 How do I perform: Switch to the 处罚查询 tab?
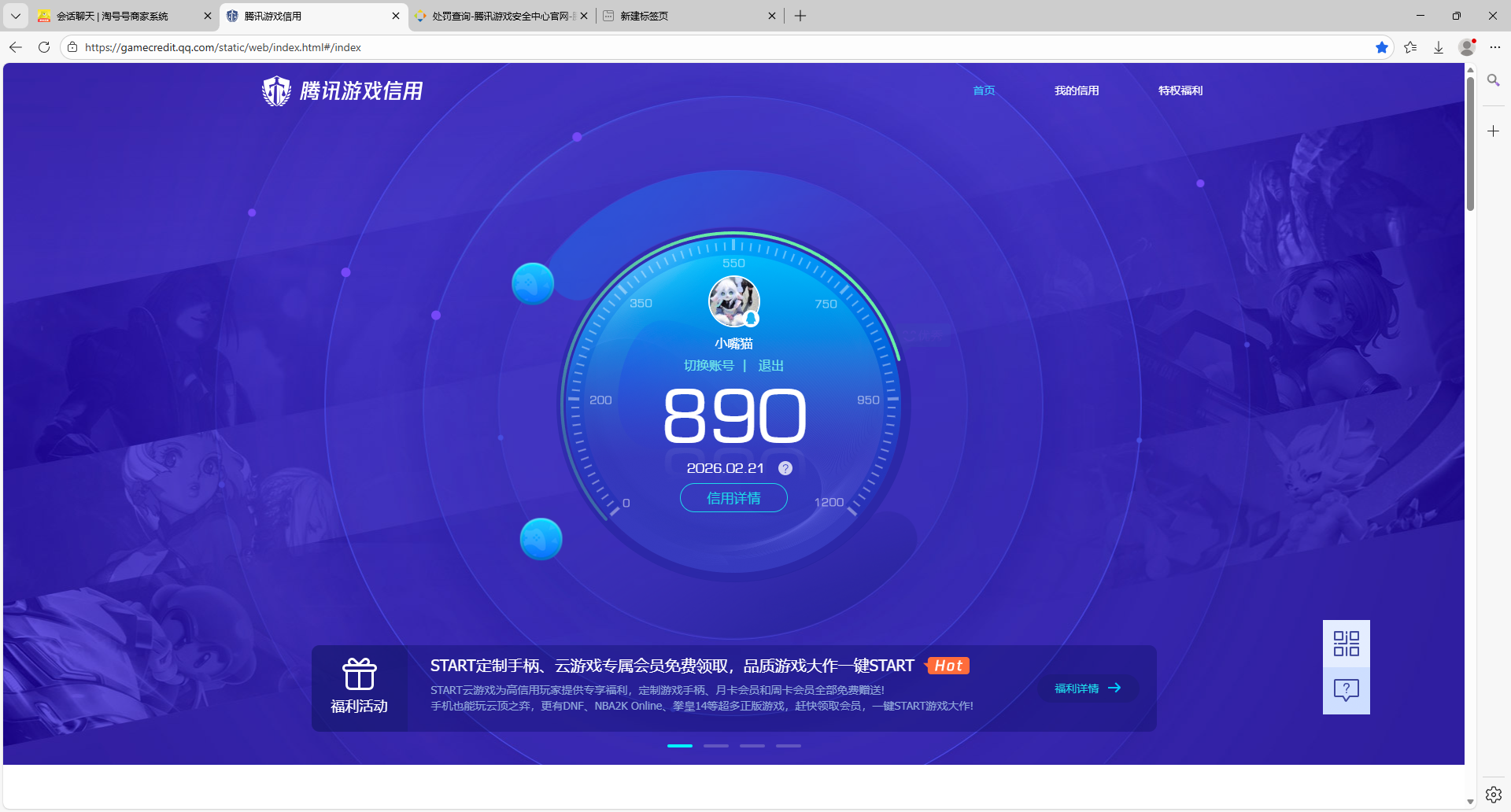(x=496, y=16)
